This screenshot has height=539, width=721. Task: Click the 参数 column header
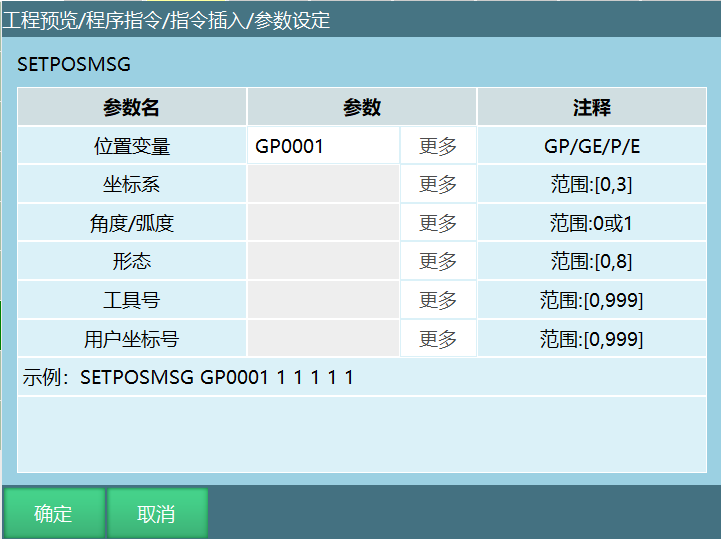362,107
